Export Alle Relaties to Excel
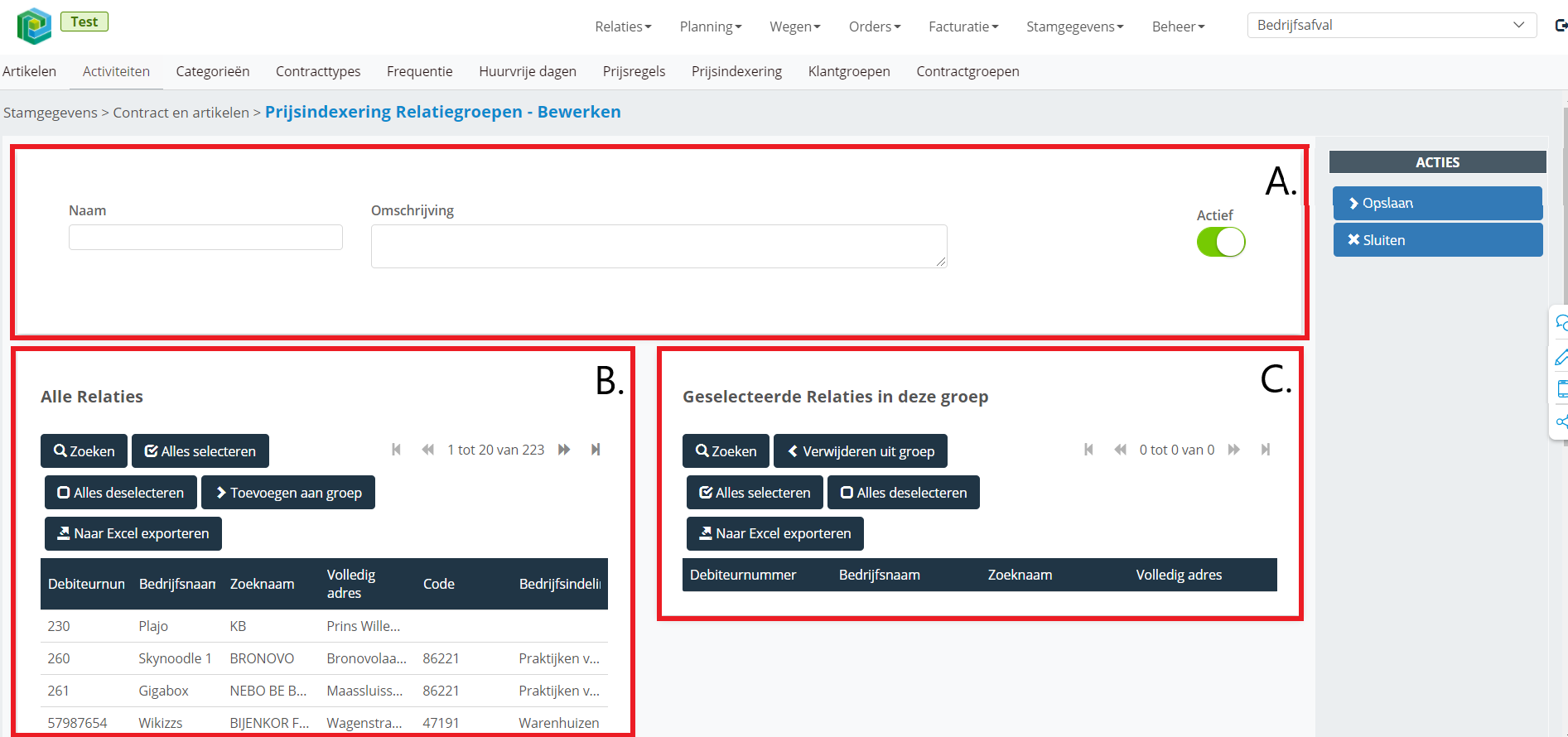Screen dimensions: 1568x737 (x=133, y=534)
